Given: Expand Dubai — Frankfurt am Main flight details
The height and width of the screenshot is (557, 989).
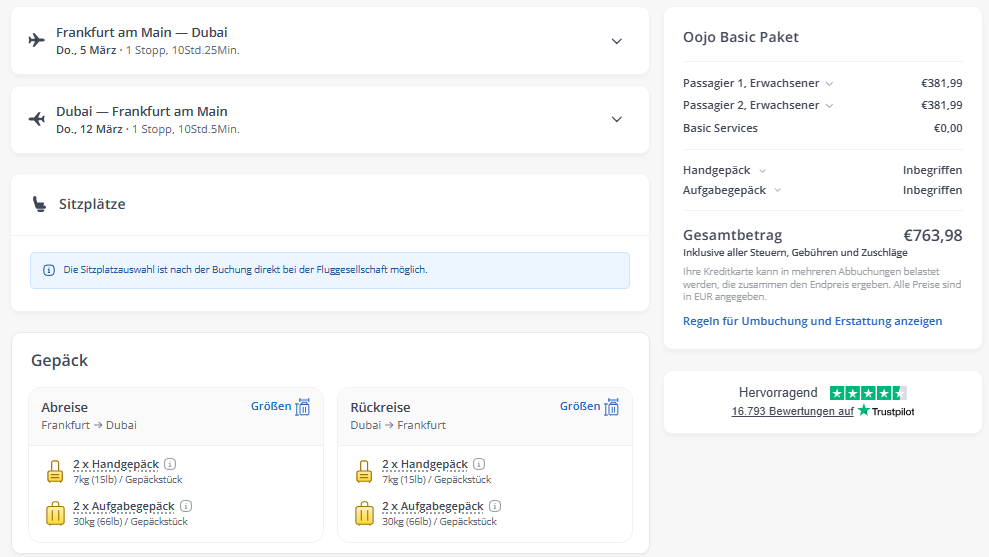Looking at the screenshot, I should coord(616,119).
